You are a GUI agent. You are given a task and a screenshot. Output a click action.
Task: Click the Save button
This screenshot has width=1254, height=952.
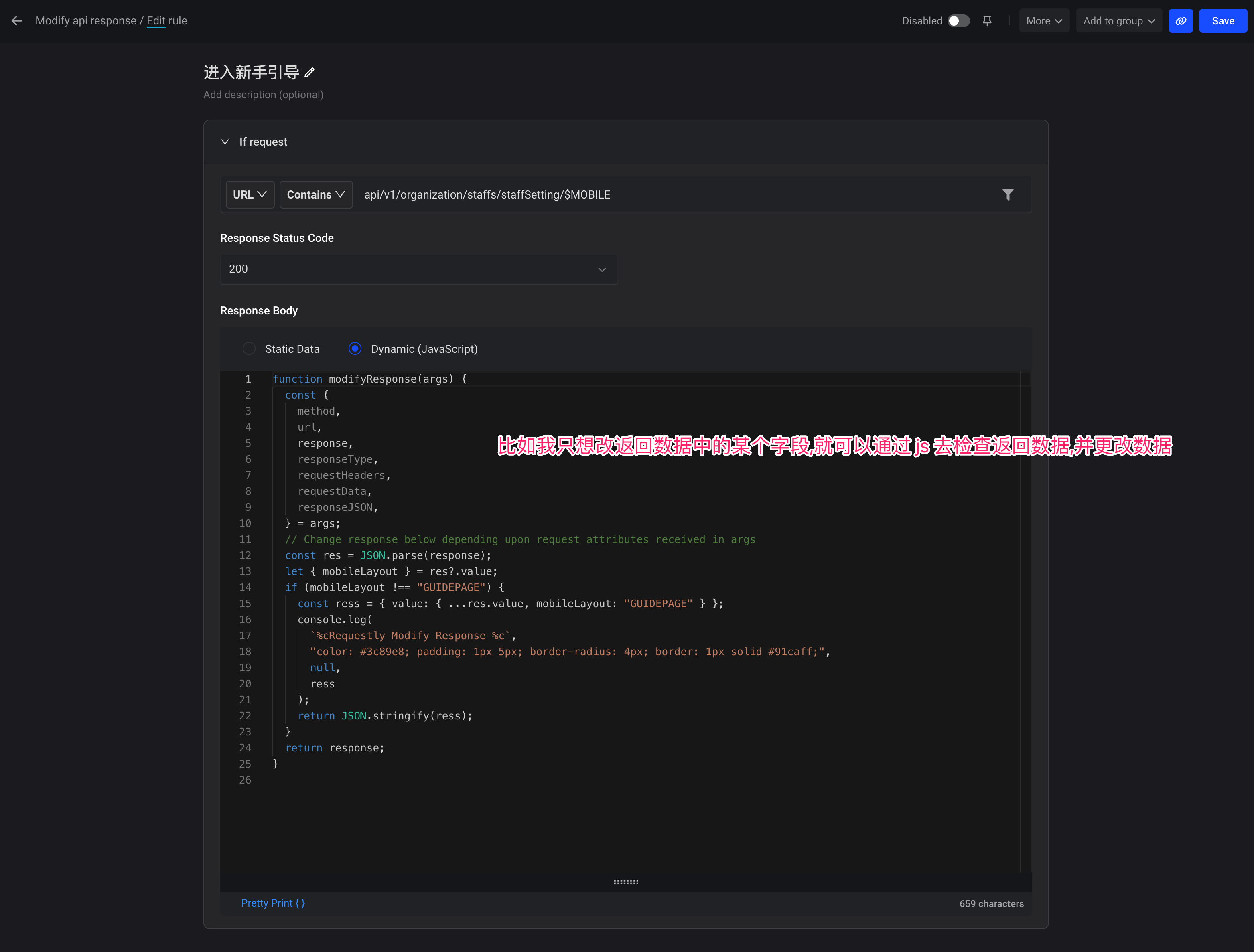tap(1223, 21)
